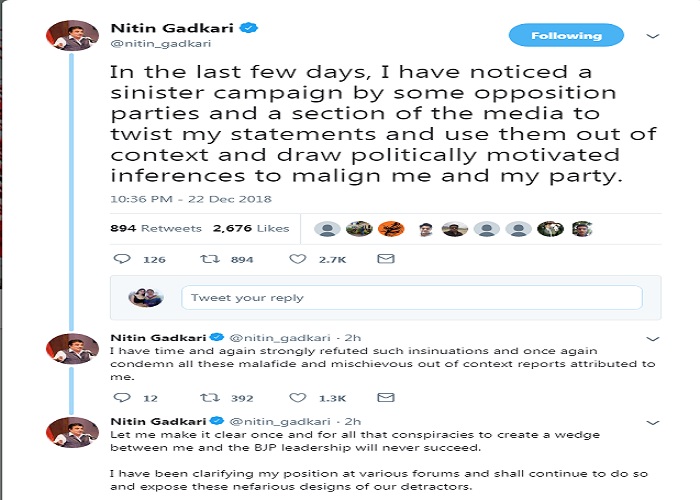Image resolution: width=700 pixels, height=500 pixels.
Task: Toggle the Following button
Action: (x=567, y=36)
